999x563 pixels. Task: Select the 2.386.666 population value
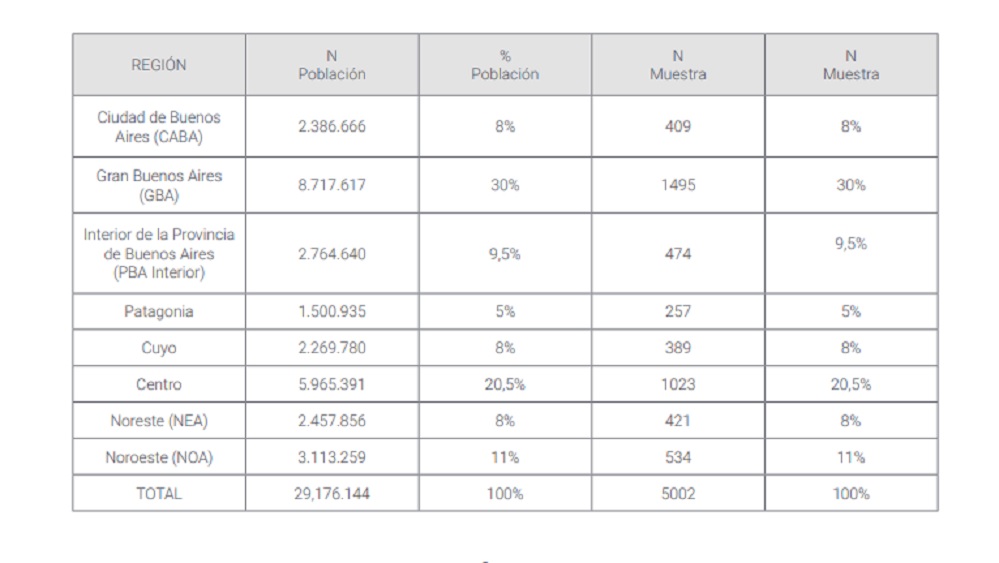(332, 127)
